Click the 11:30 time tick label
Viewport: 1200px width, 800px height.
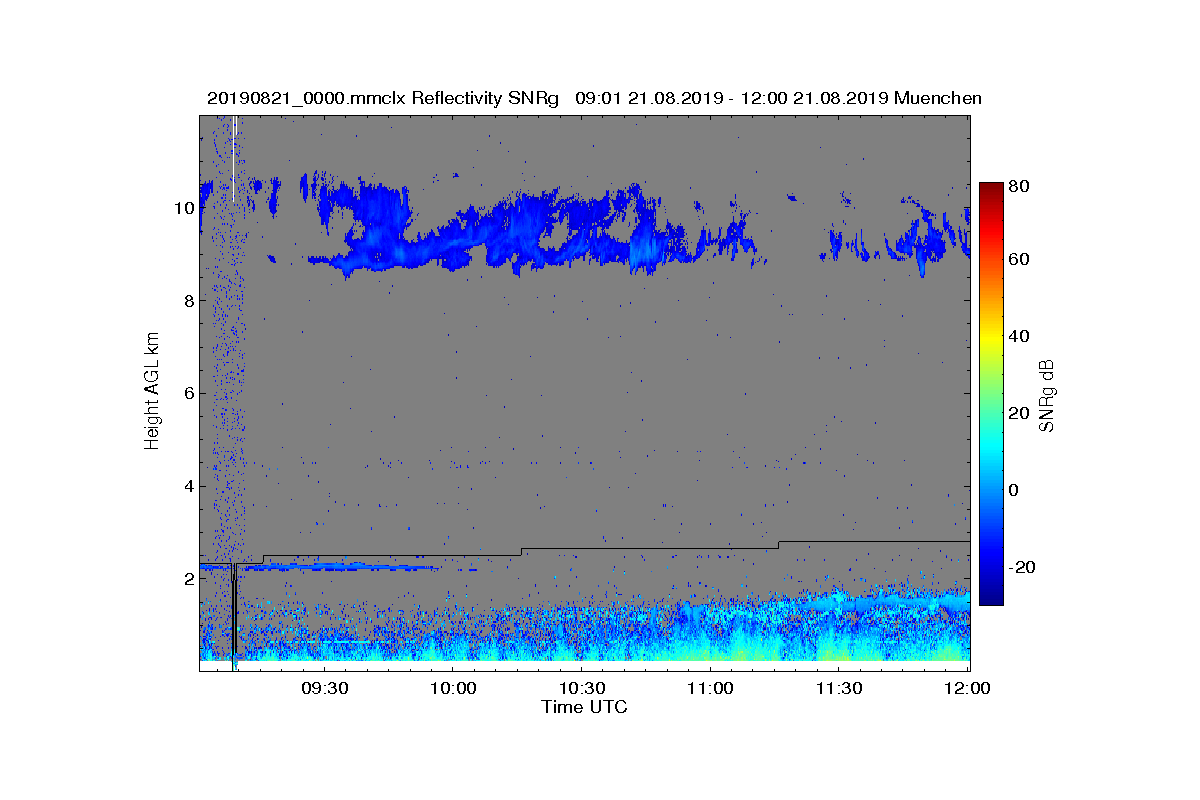[839, 688]
